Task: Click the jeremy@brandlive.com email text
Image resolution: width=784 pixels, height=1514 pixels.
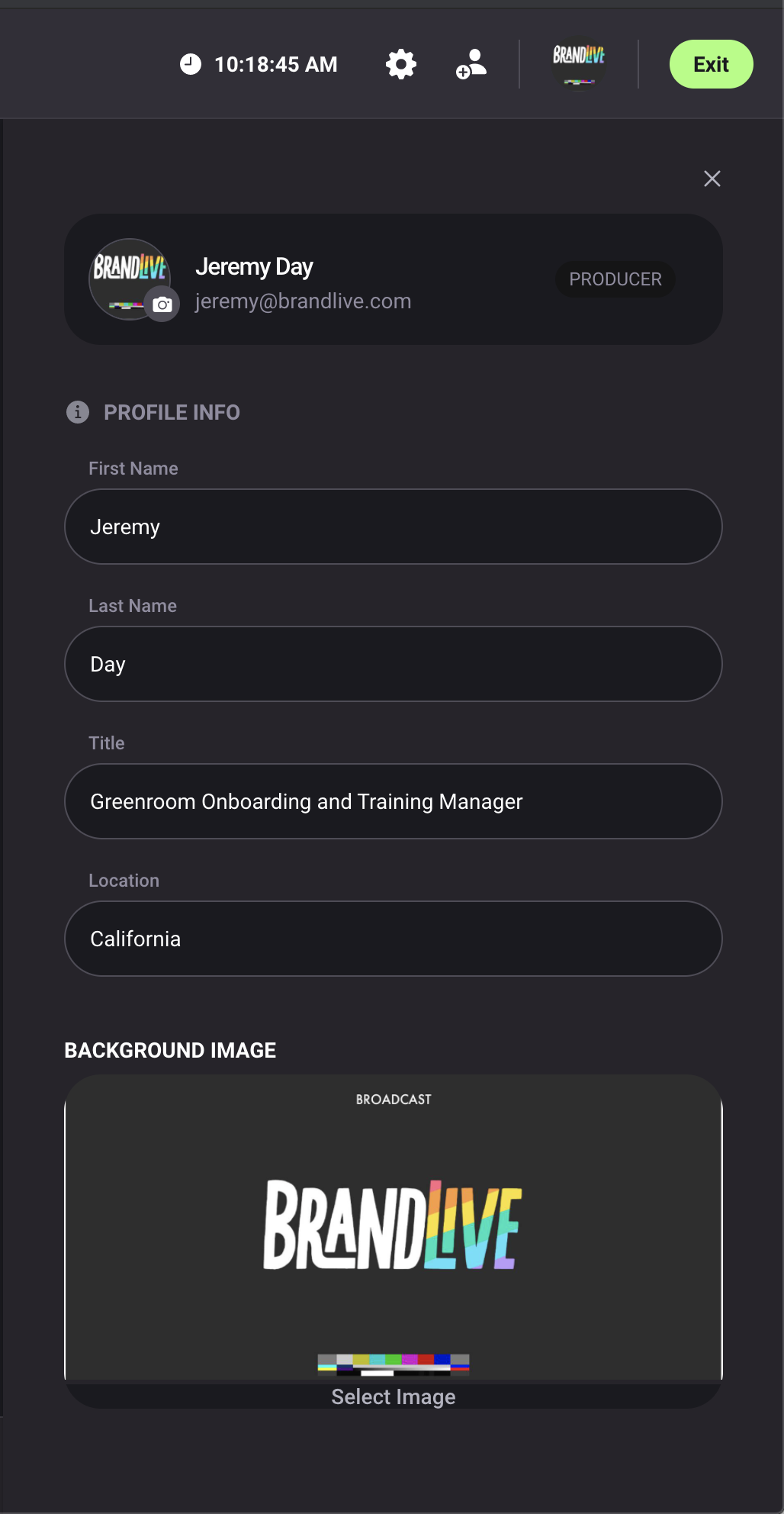Action: [x=303, y=301]
